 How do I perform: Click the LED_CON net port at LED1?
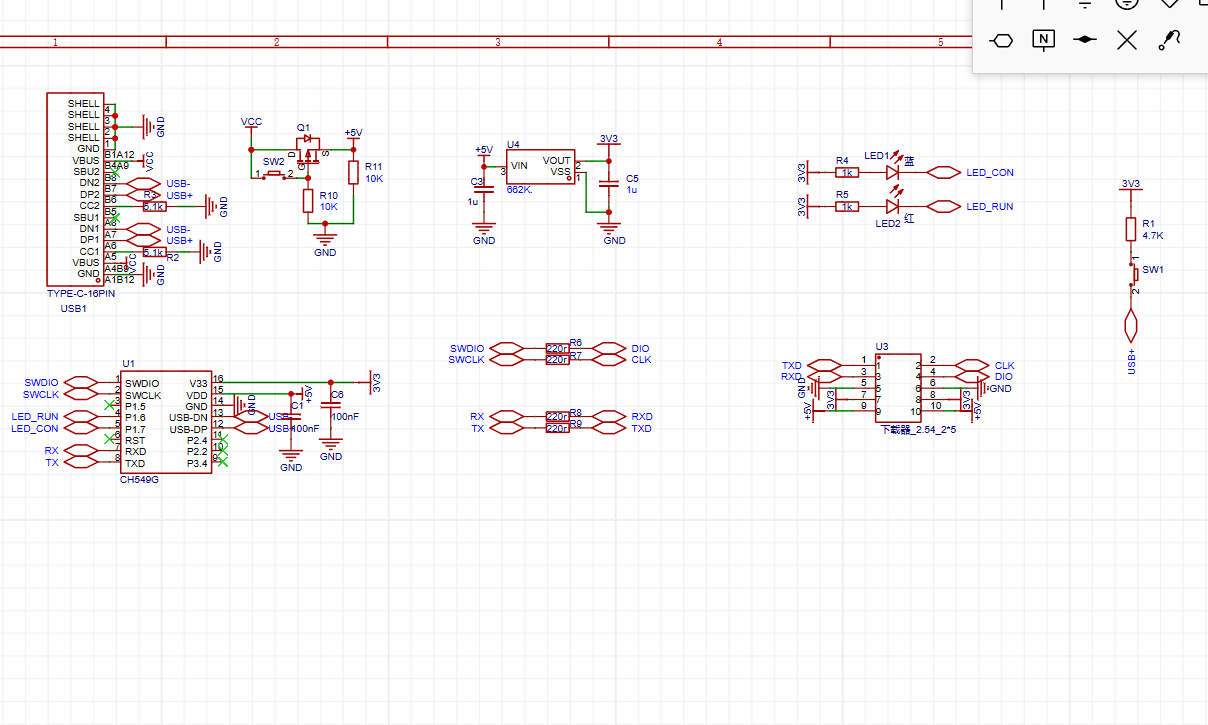(943, 172)
